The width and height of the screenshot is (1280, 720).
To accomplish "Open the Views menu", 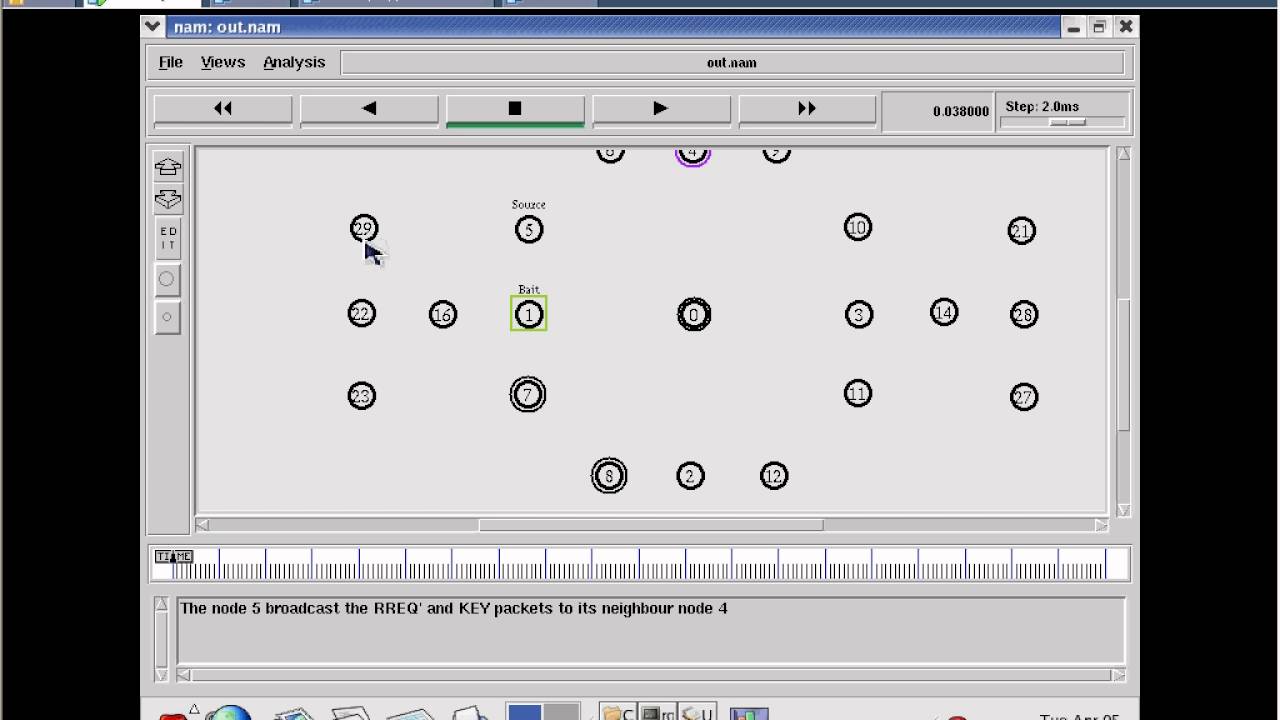I will point(223,62).
